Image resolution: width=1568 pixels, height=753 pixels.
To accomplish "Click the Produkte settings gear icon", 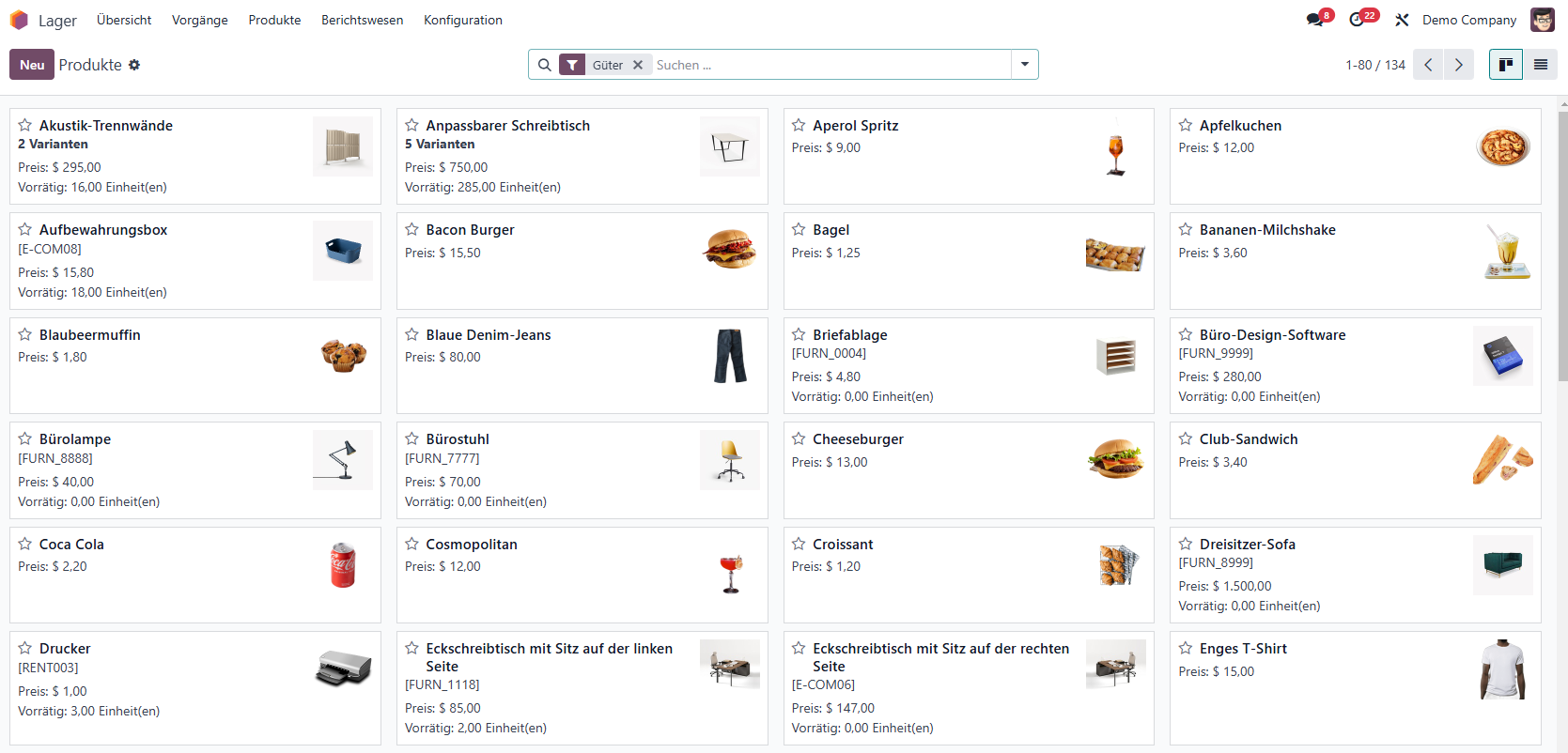I will [x=134, y=65].
